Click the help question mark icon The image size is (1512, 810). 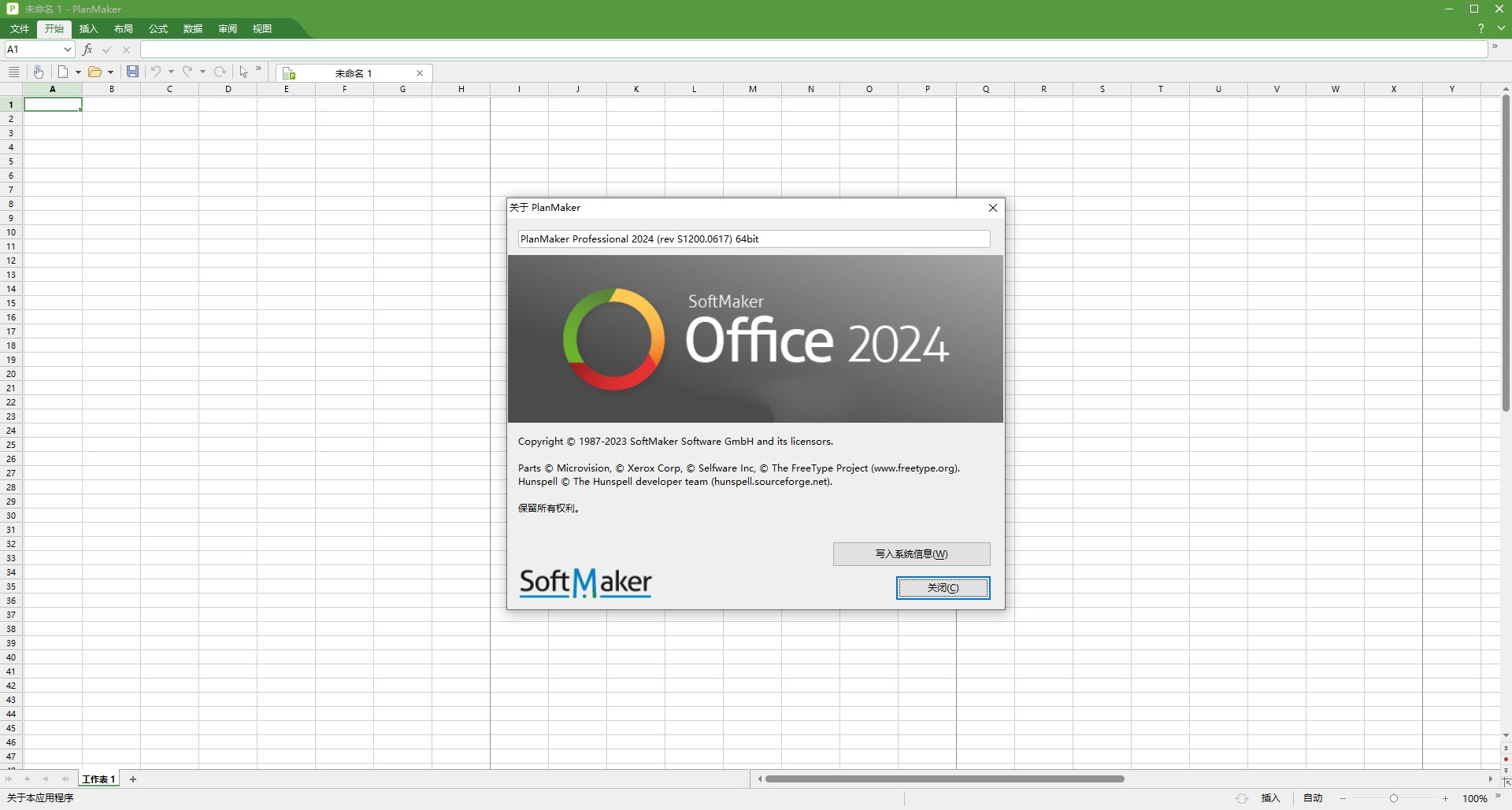[x=1480, y=28]
